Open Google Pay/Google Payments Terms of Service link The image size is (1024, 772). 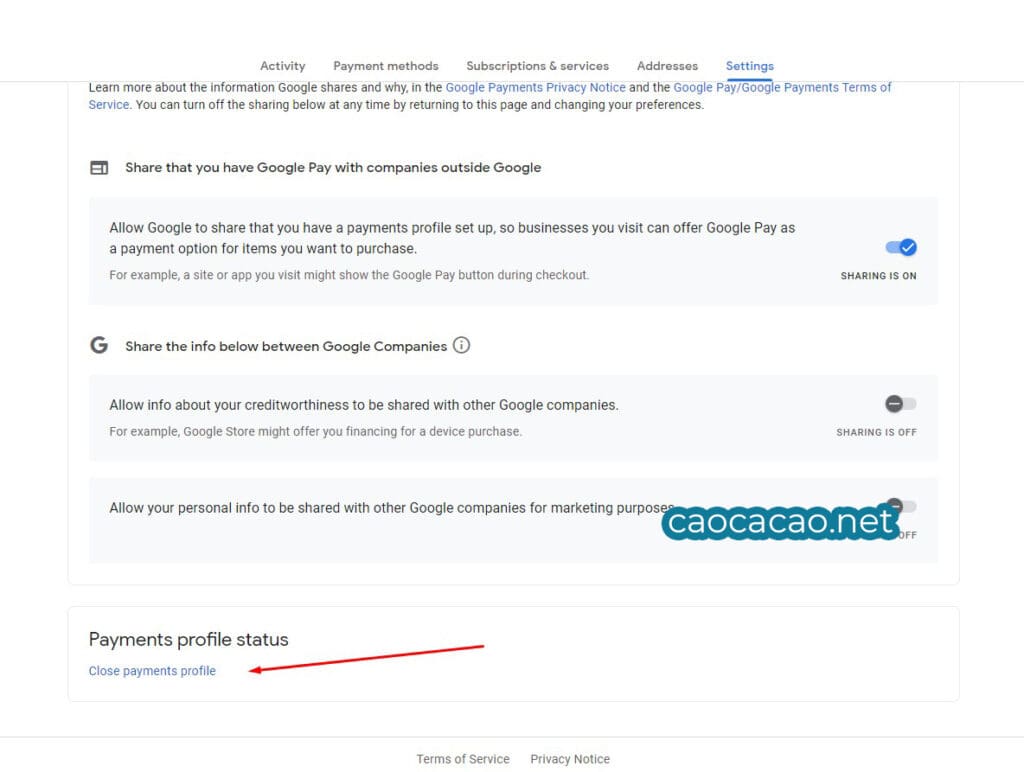(x=782, y=88)
